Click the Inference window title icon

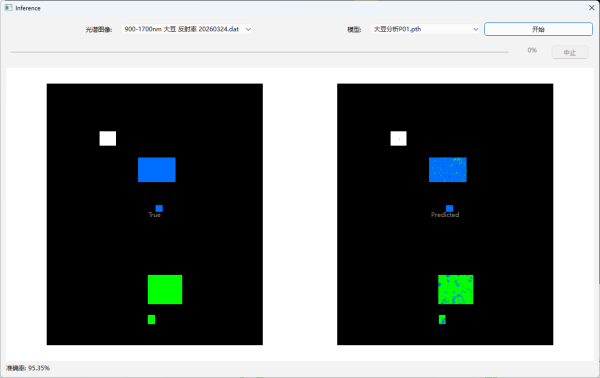point(8,8)
